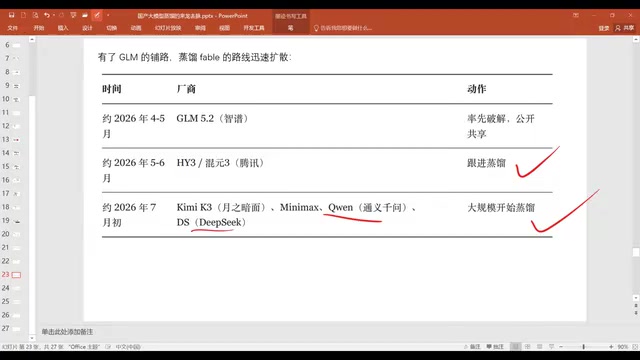Click the 90% zoom level value
Image resolution: width=640 pixels, height=360 pixels.
pyautogui.click(x=622, y=347)
